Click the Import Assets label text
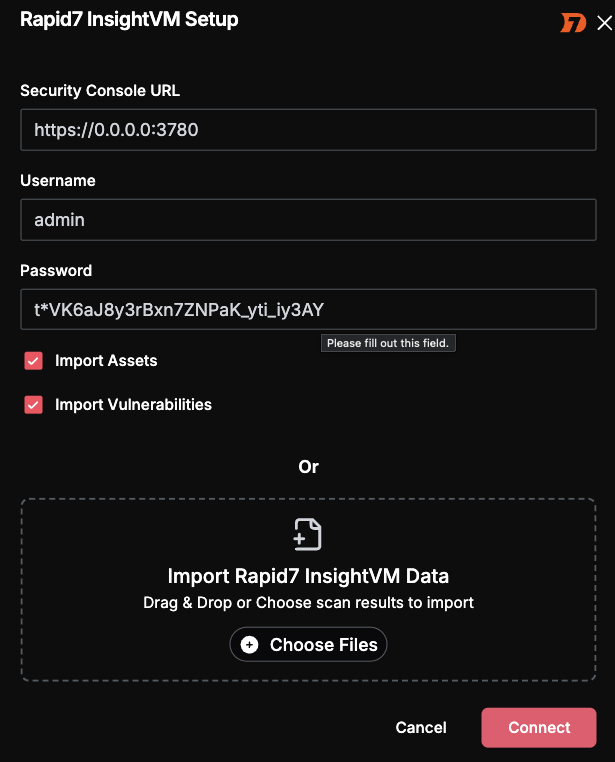Viewport: 615px width, 762px height. pyautogui.click(x=106, y=361)
